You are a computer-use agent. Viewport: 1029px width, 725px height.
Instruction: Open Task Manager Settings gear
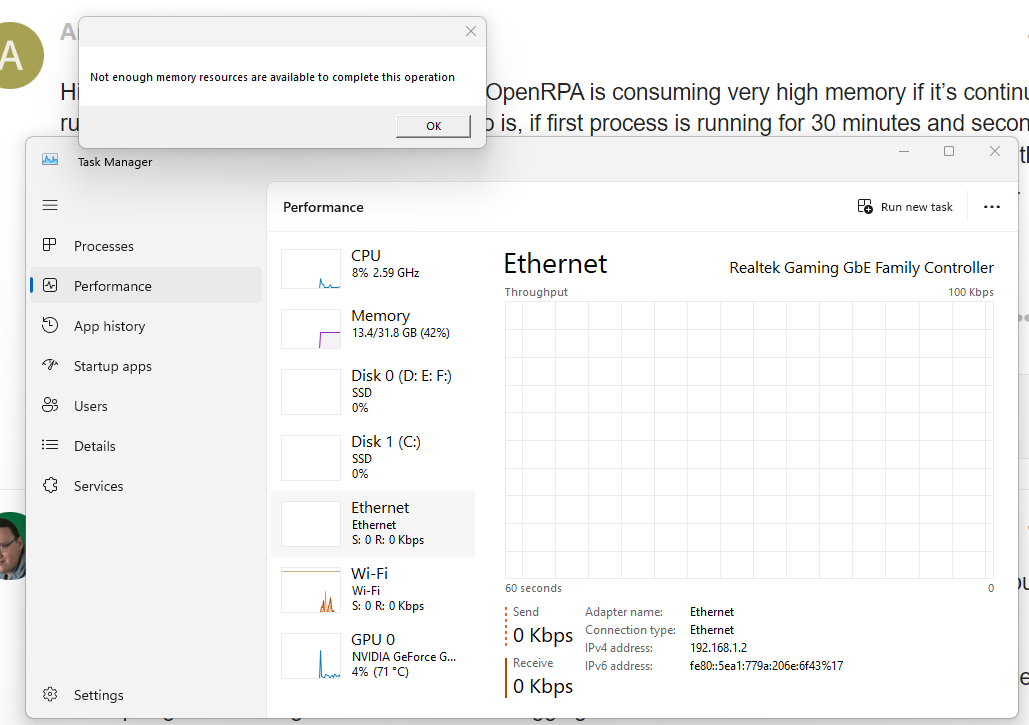click(50, 695)
